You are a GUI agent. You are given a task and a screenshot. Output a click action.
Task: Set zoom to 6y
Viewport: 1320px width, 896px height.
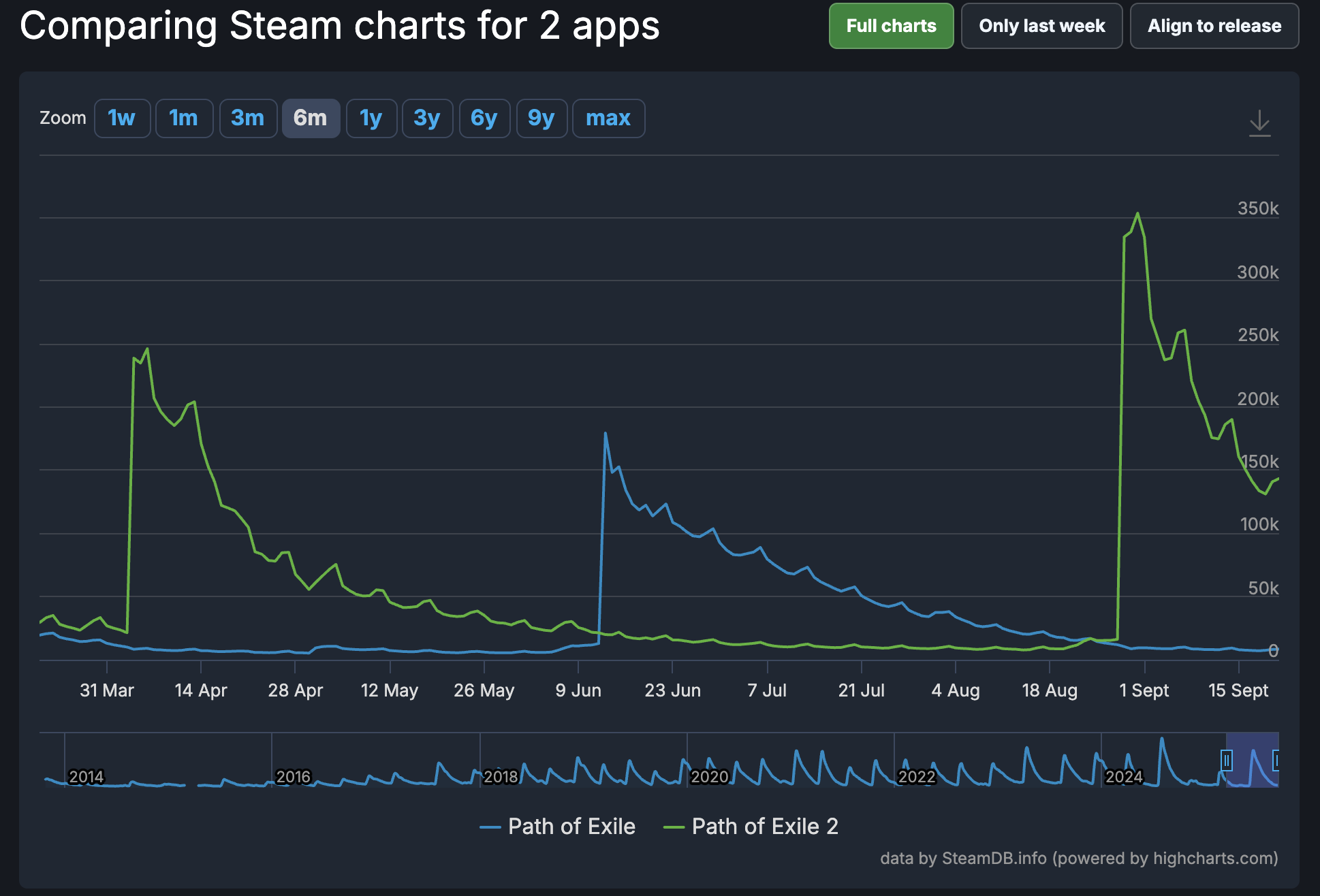pyautogui.click(x=484, y=118)
